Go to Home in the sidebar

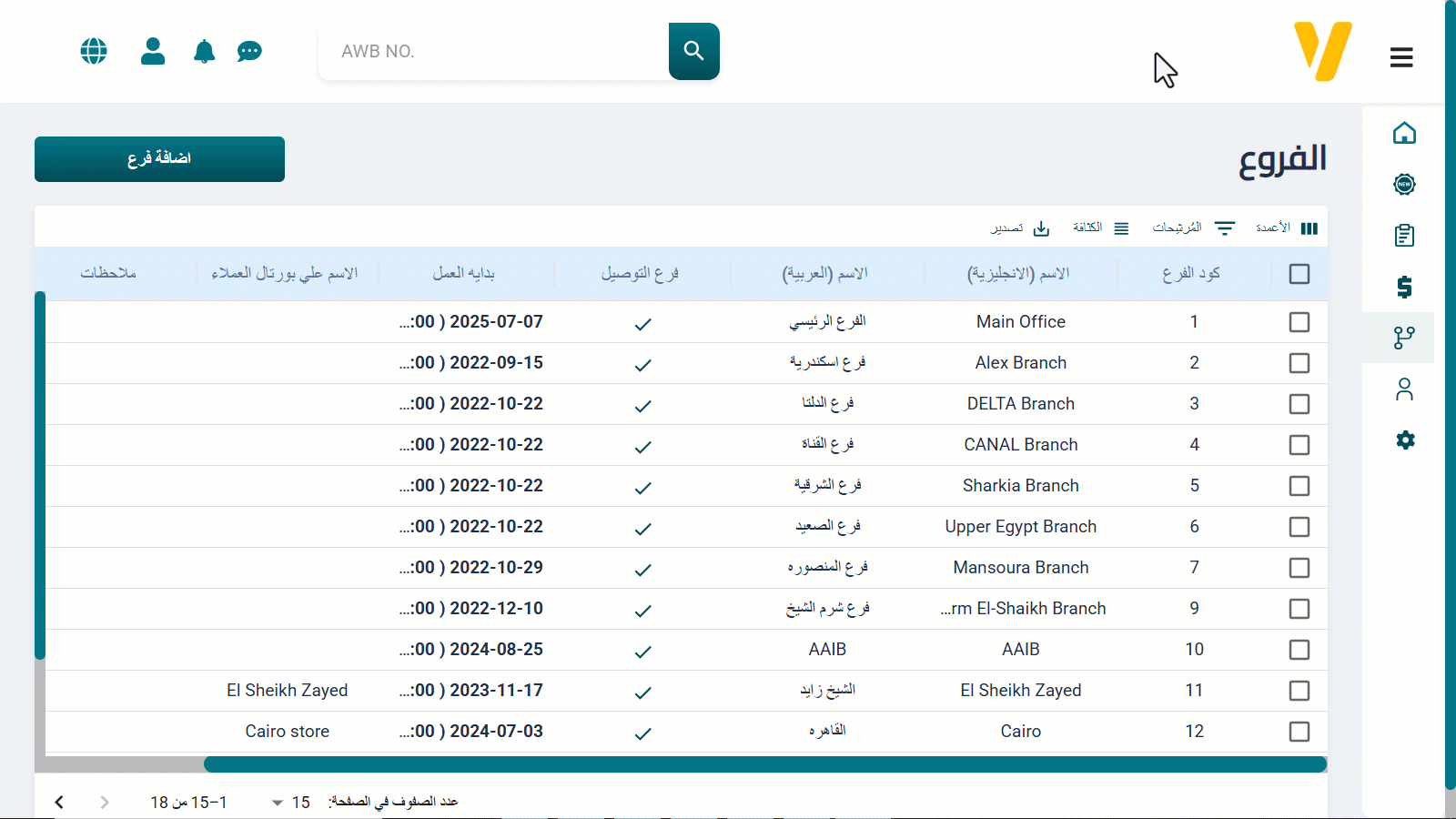tap(1404, 134)
